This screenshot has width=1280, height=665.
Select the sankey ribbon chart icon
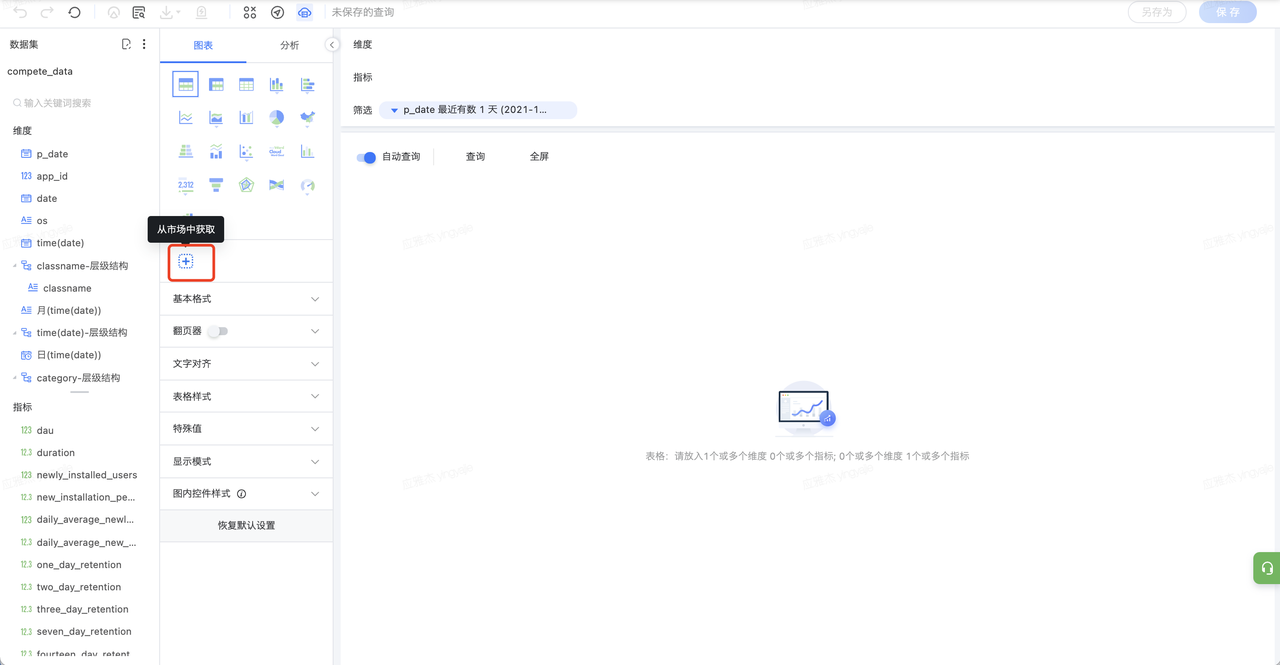pos(277,185)
